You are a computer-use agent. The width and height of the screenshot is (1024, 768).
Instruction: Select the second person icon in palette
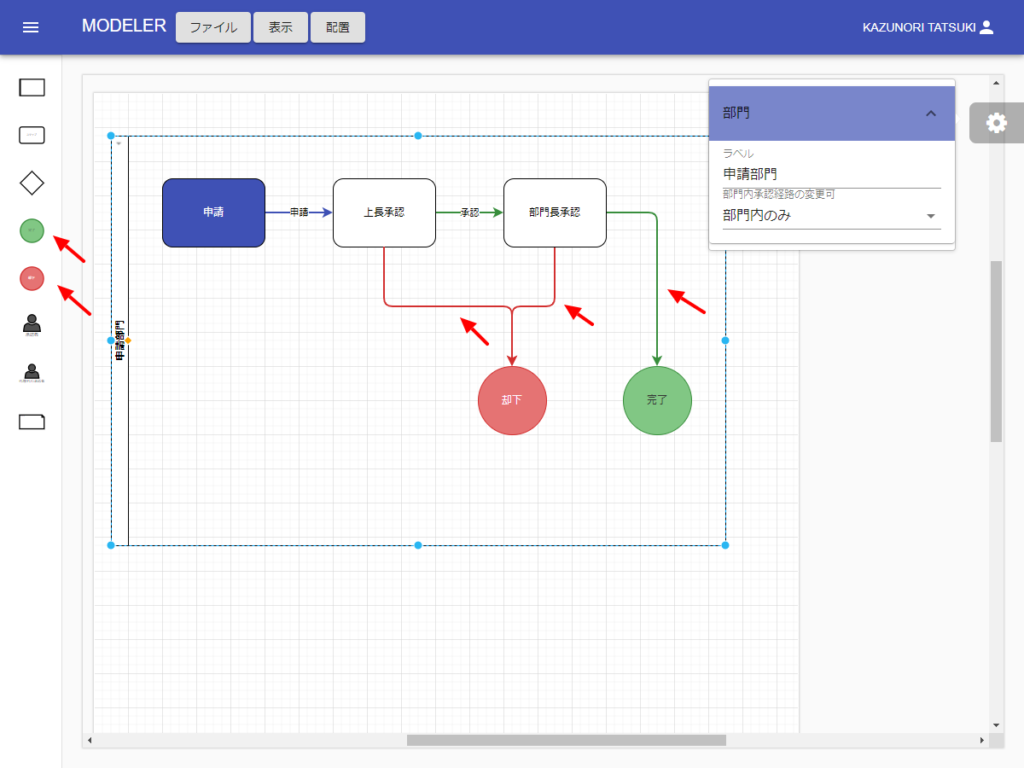pyautogui.click(x=32, y=373)
